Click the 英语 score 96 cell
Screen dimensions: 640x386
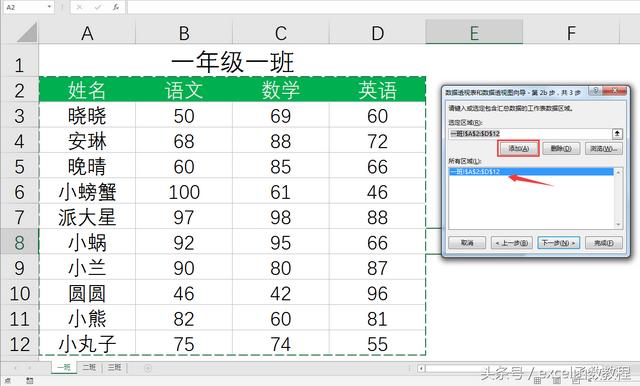377,293
